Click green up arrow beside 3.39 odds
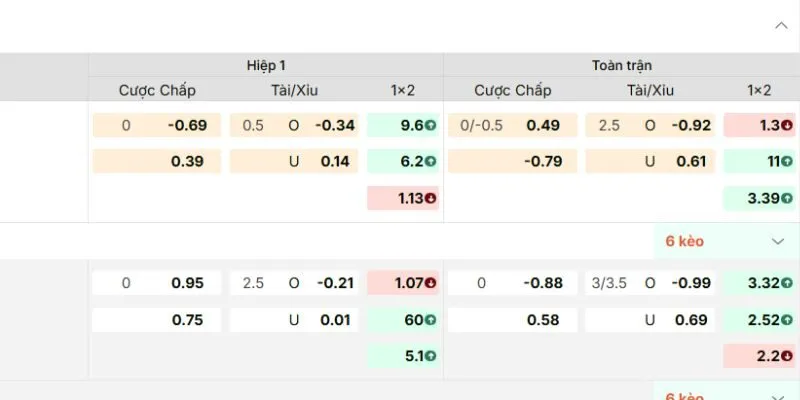Image resolution: width=800 pixels, height=400 pixels. click(x=786, y=198)
